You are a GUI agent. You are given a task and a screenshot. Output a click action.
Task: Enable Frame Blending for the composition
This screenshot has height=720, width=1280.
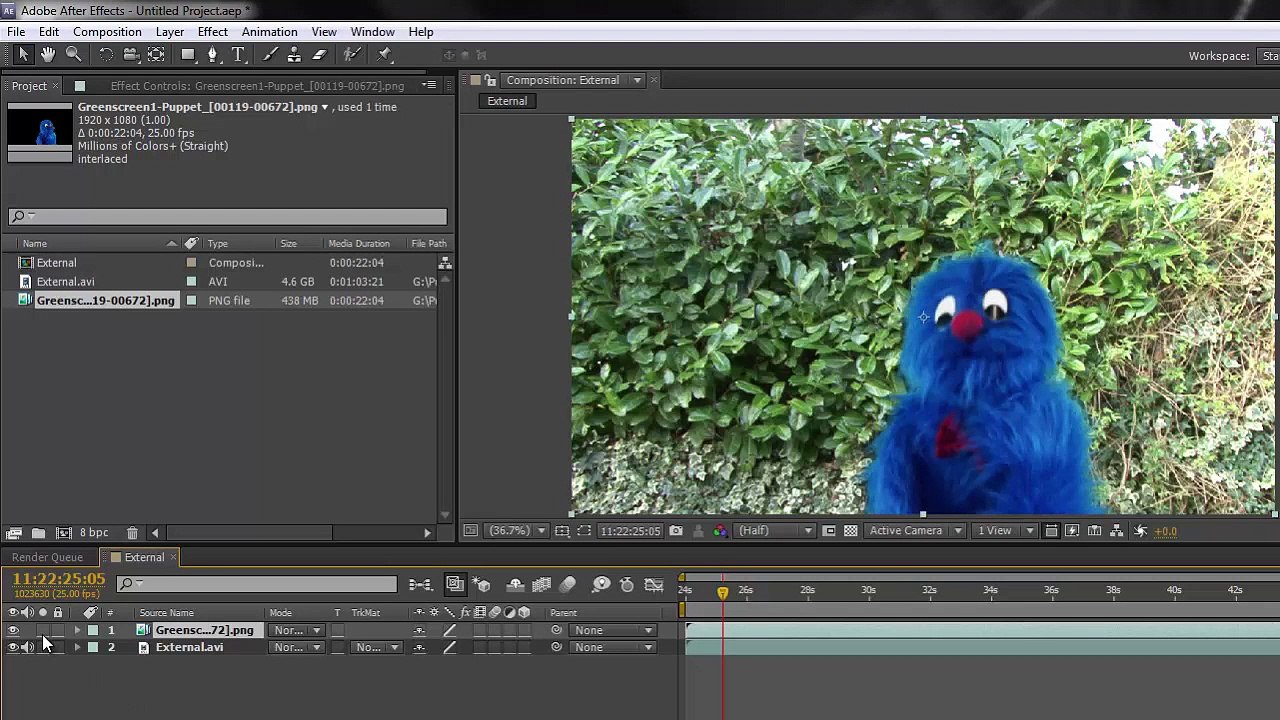pyautogui.click(x=541, y=585)
